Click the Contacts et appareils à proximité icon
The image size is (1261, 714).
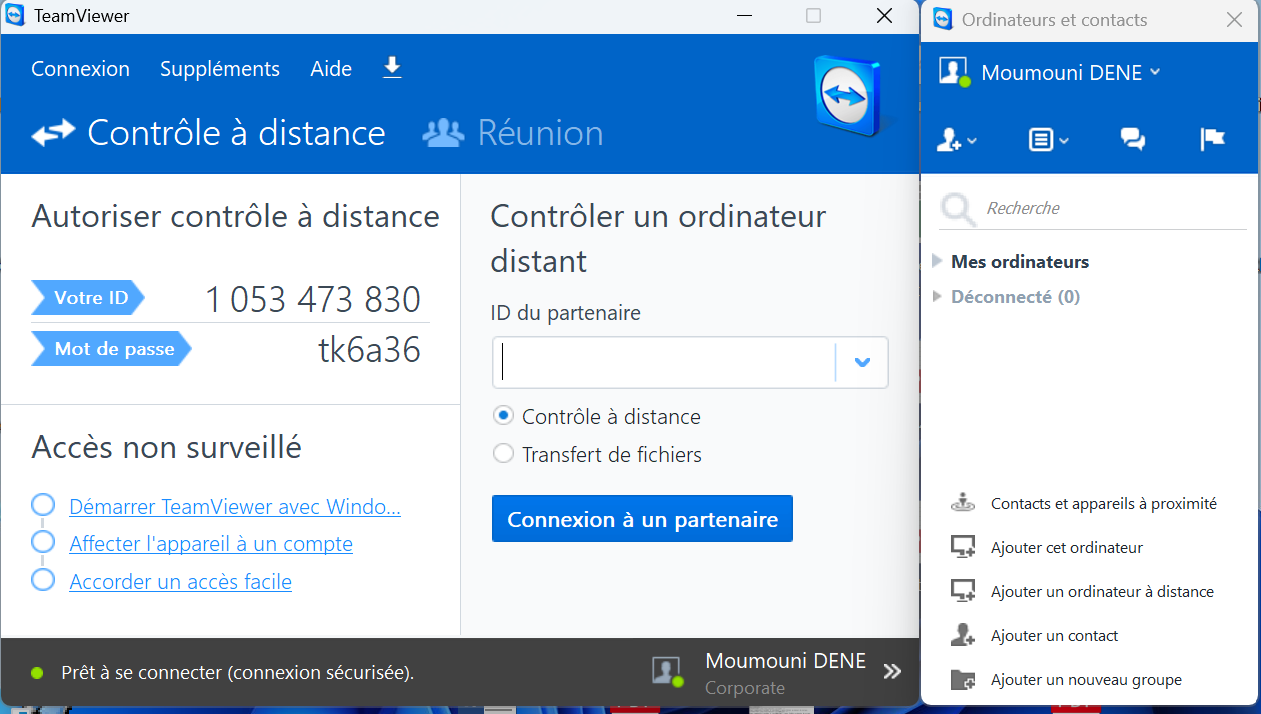962,504
